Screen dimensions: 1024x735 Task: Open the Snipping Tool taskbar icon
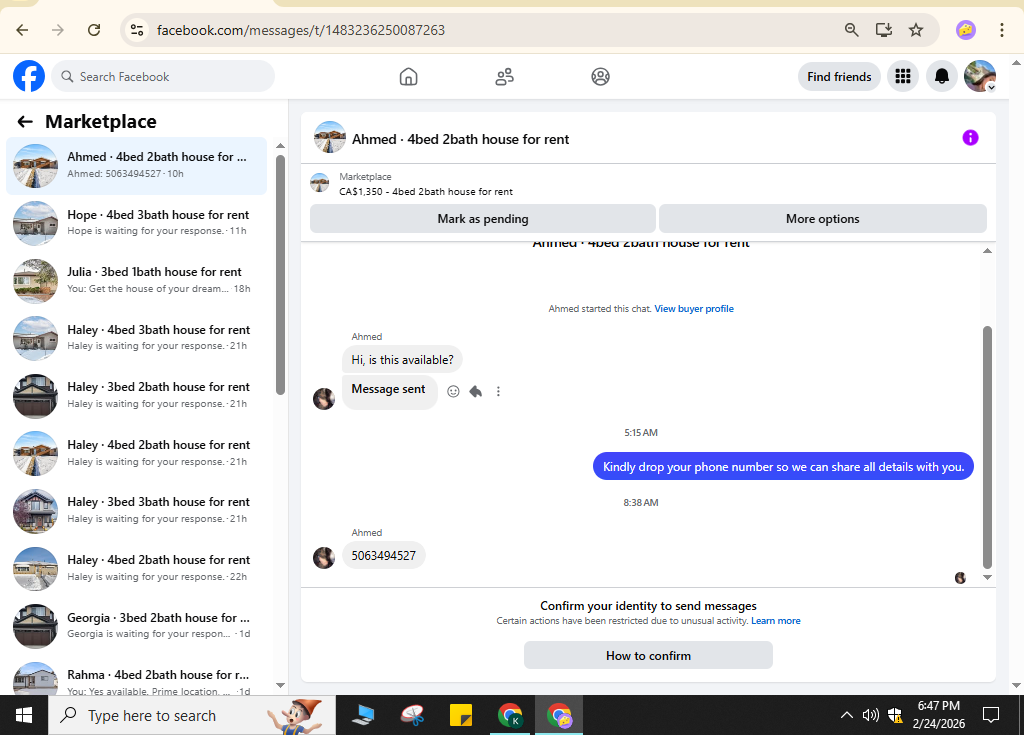413,715
